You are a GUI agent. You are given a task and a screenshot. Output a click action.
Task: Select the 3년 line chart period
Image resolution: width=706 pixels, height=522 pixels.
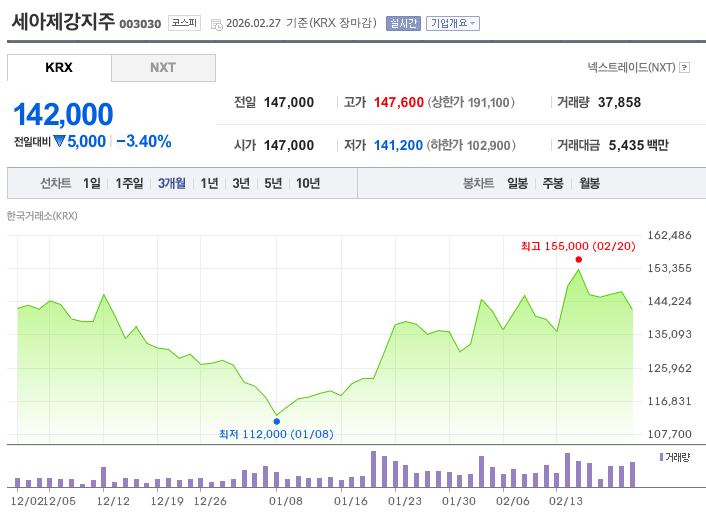click(241, 183)
